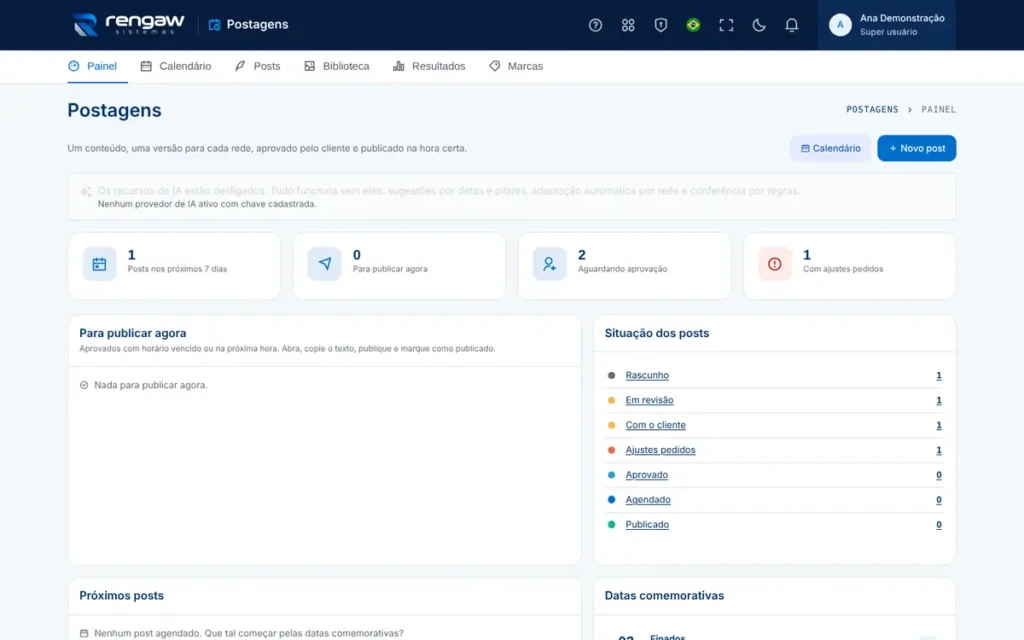Click the 'Próximos posts' heading
The image size is (1024, 640).
121,596
